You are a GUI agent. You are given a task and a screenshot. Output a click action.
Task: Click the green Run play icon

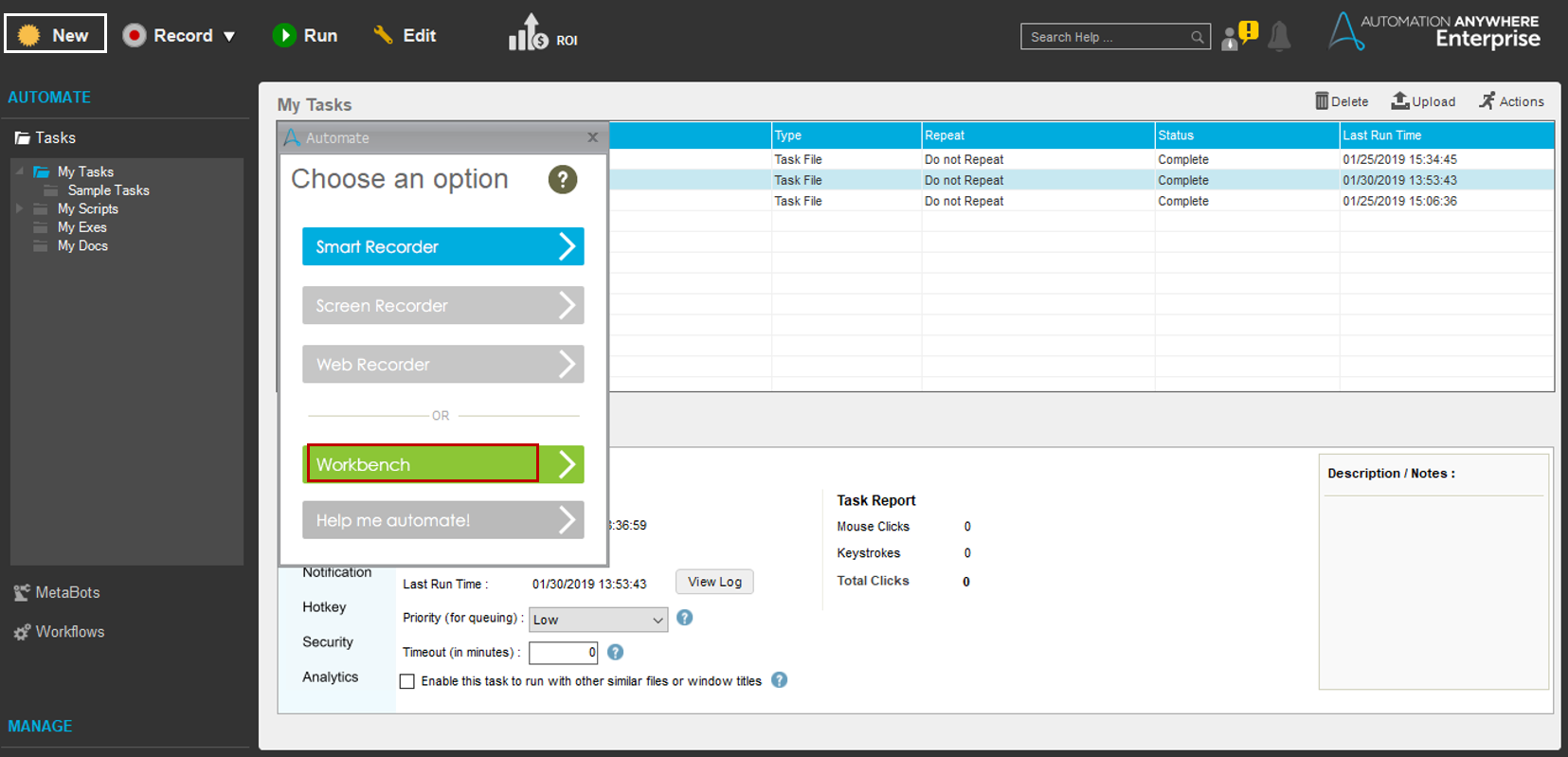coord(284,35)
